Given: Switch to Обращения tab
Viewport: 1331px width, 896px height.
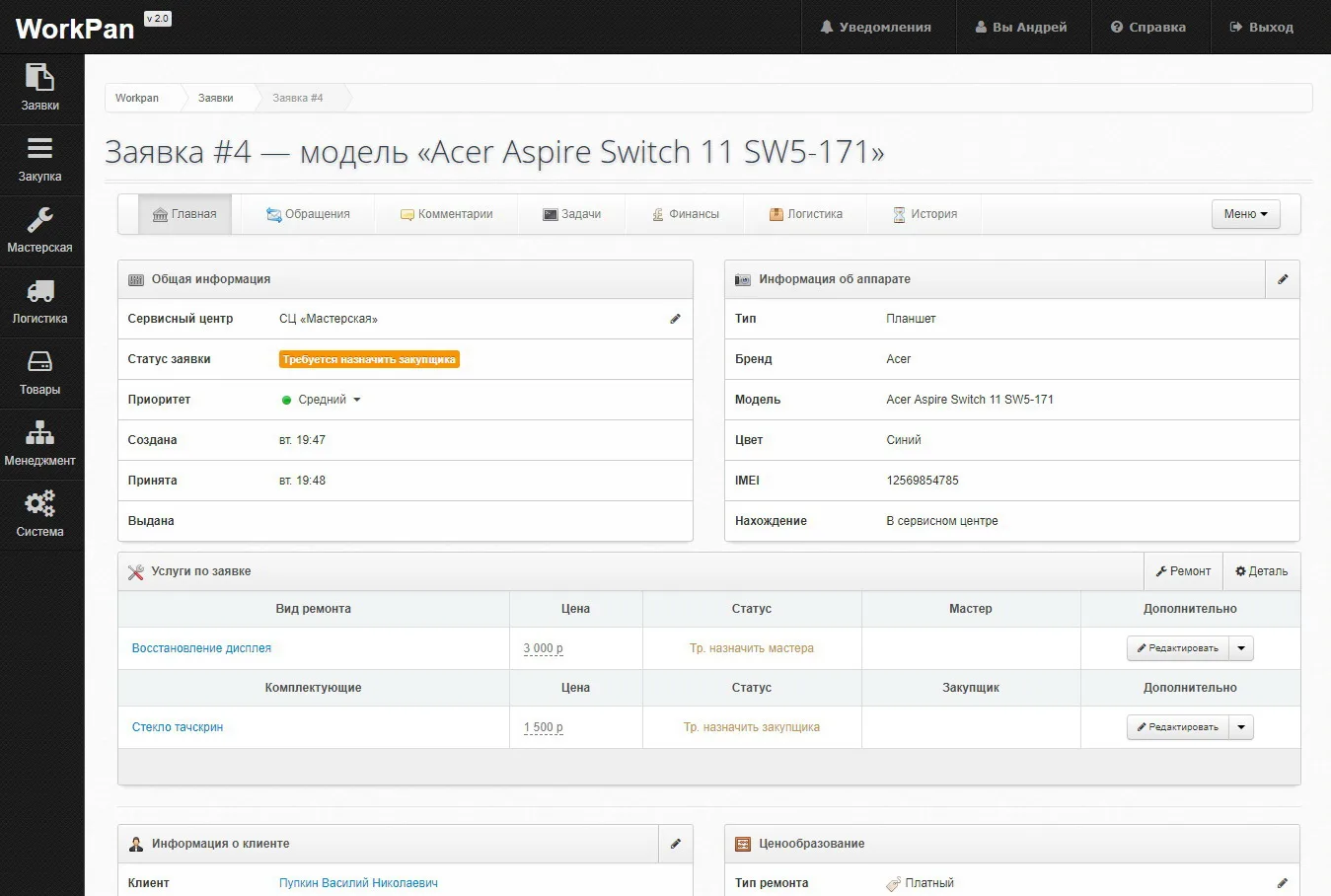Looking at the screenshot, I should pyautogui.click(x=308, y=214).
